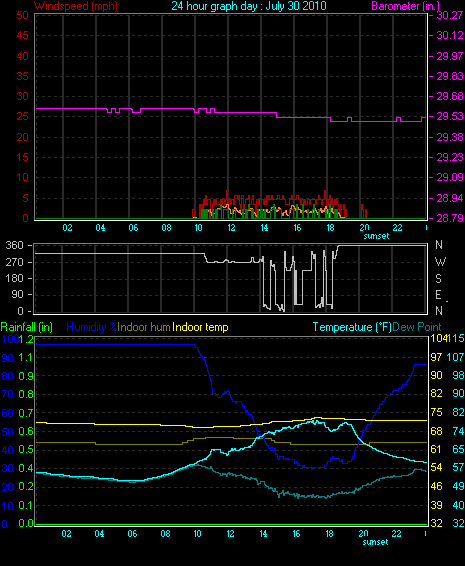Viewport: 465px width, 566px height.
Task: Pick the red 5 windspeed axis value
Action: 25,198
